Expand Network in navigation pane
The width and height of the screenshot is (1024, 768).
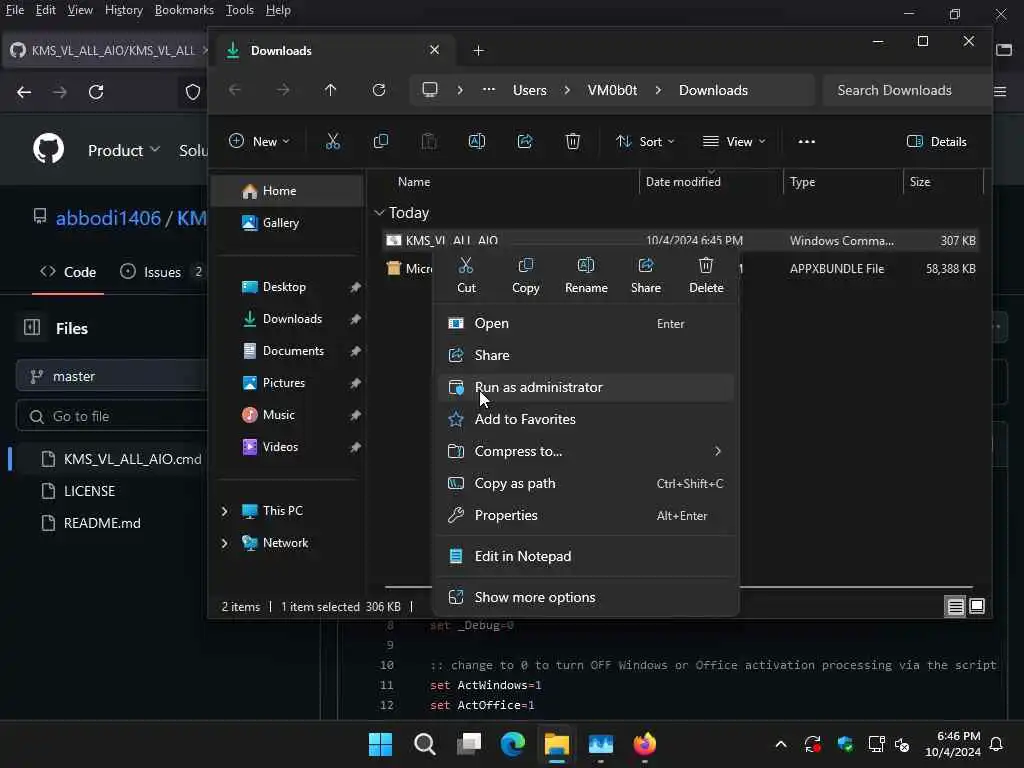[225, 543]
